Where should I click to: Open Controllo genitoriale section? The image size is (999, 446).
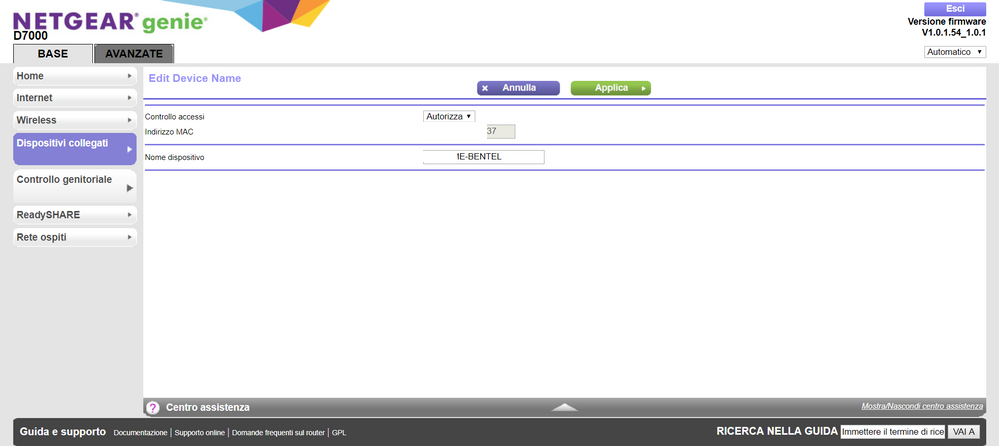74,184
